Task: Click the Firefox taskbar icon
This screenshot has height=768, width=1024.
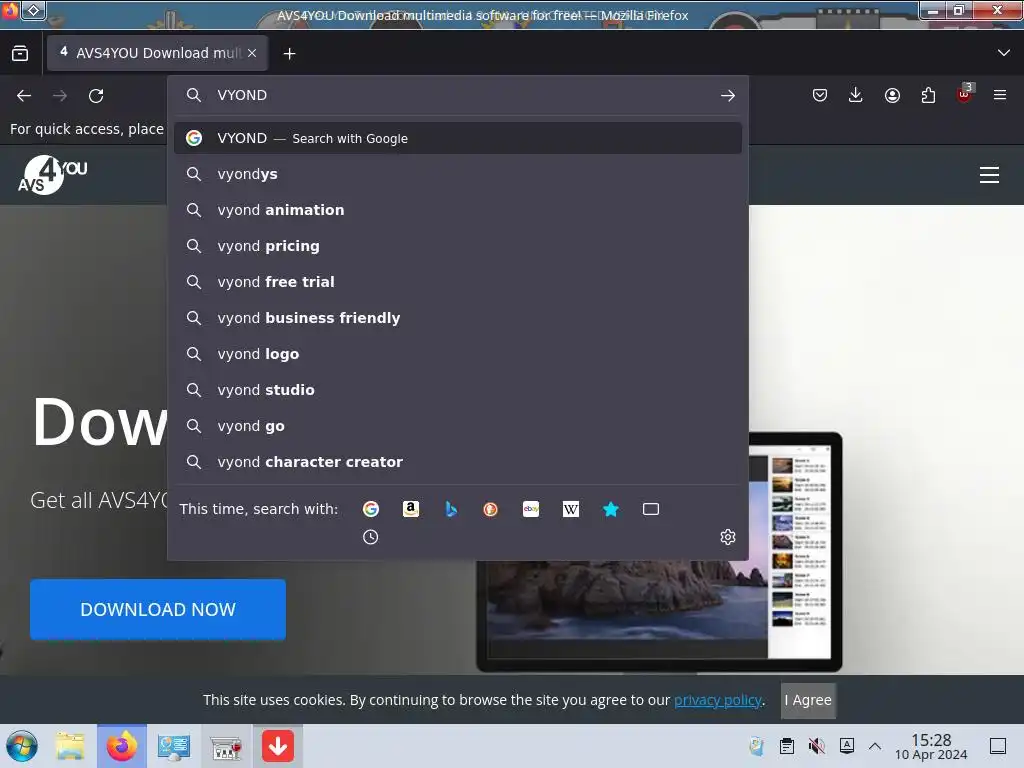Action: [x=122, y=746]
